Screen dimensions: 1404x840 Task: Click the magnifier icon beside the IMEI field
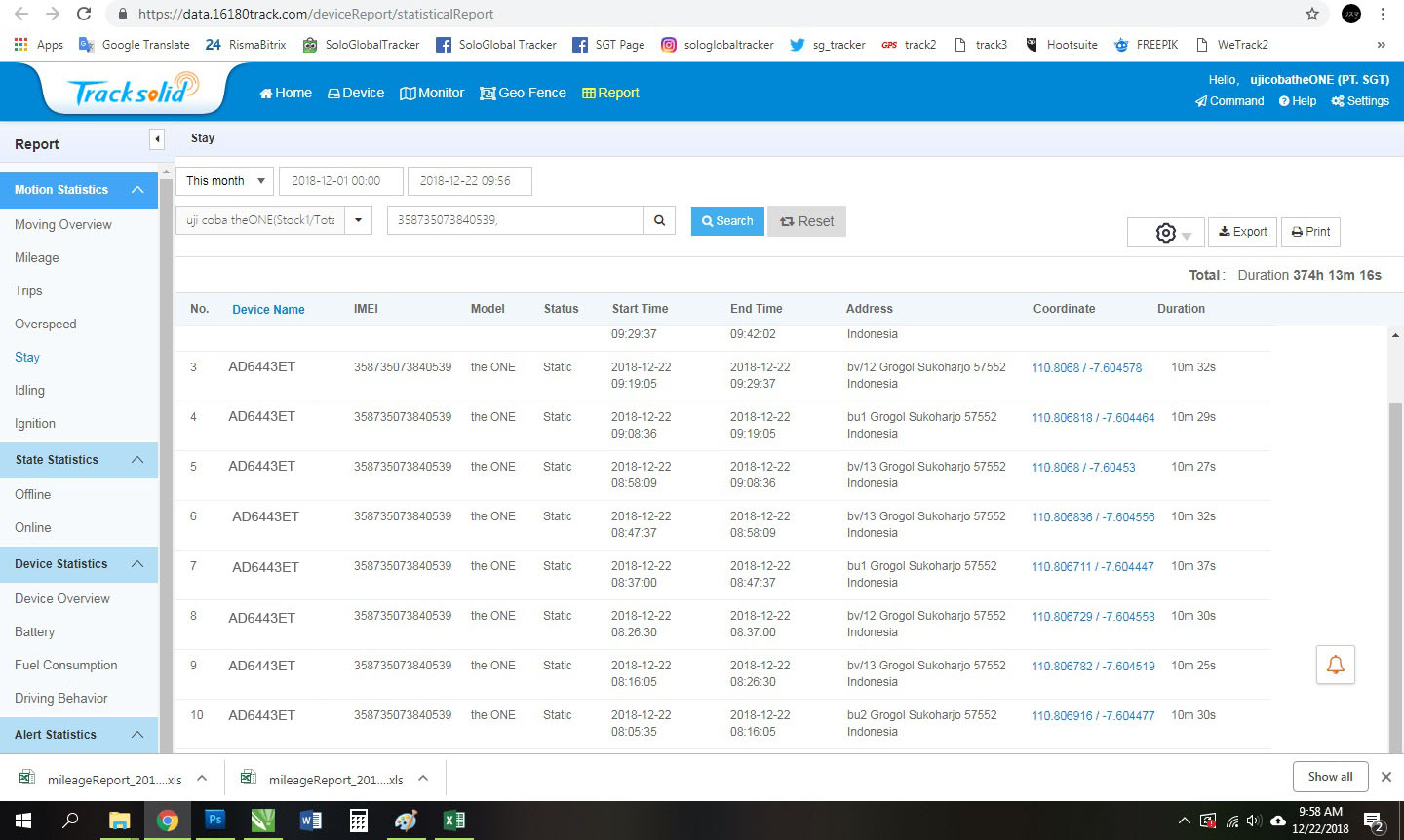pyautogui.click(x=659, y=221)
